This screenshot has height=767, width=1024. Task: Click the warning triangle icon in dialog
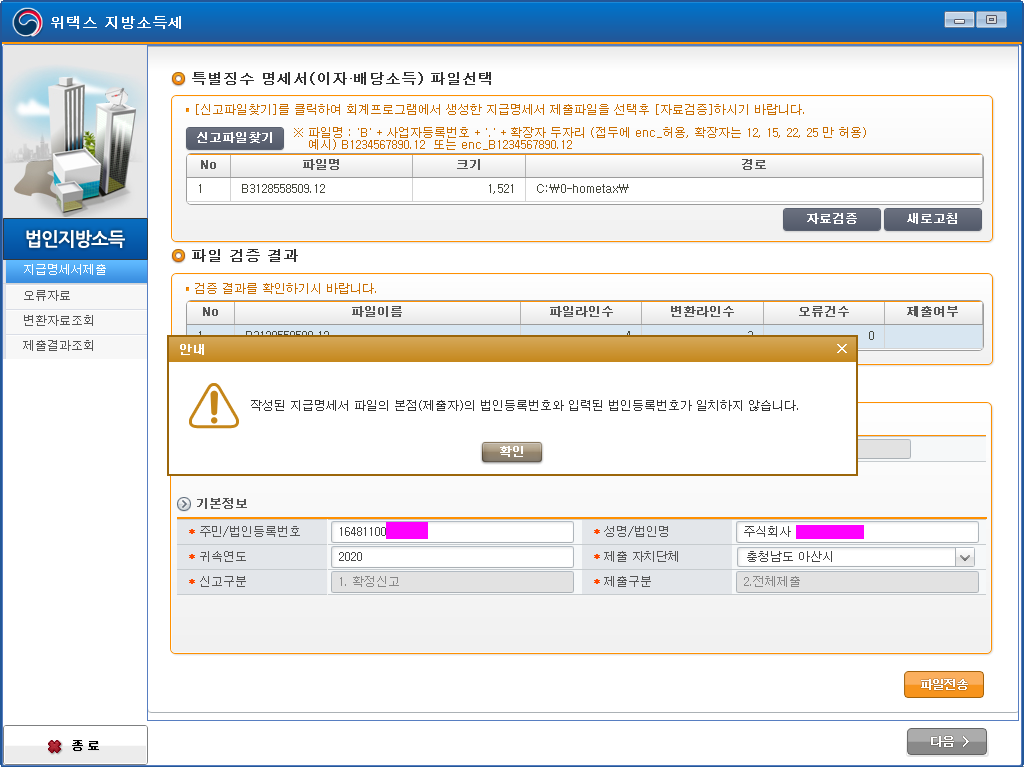tap(214, 405)
